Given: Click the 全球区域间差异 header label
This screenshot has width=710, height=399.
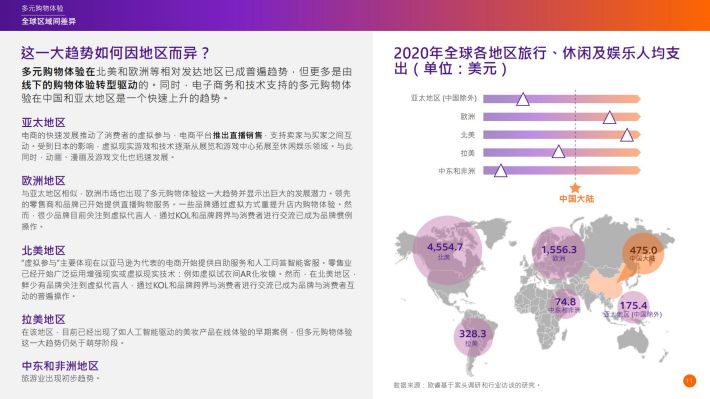Looking at the screenshot, I should (x=48, y=21).
